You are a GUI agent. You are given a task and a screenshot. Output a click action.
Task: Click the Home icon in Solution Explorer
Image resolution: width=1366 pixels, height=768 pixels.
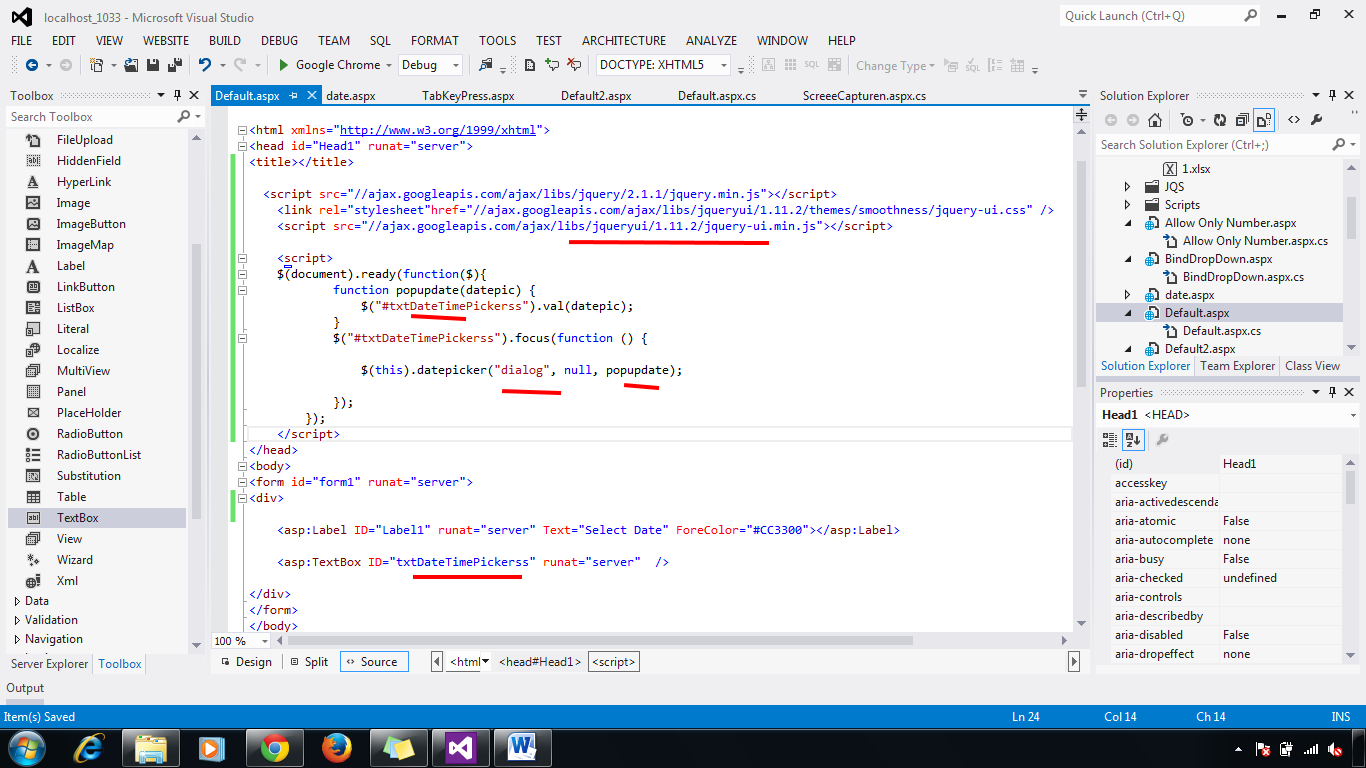[x=1155, y=120]
